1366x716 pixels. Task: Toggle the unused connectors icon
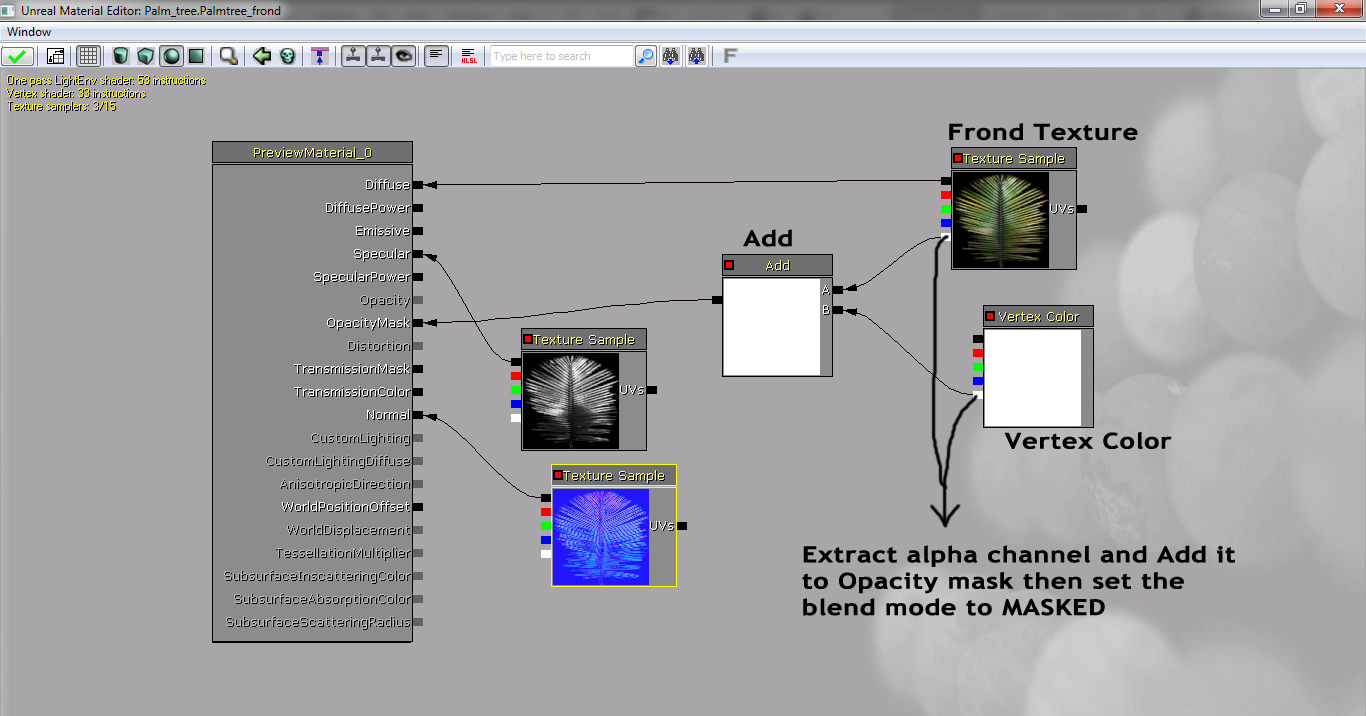tap(320, 56)
